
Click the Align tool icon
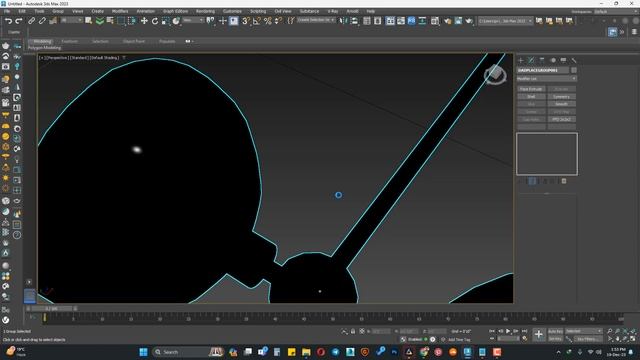(354, 21)
